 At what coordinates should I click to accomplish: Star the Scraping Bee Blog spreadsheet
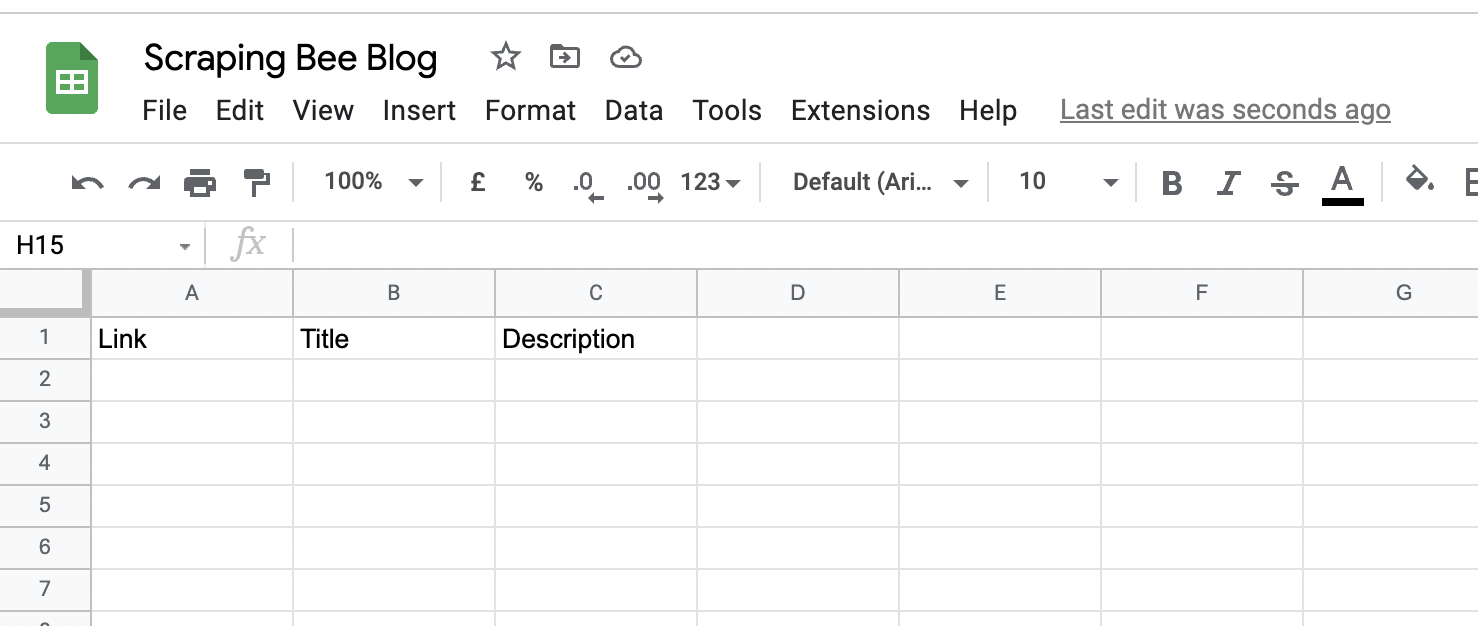click(x=505, y=57)
